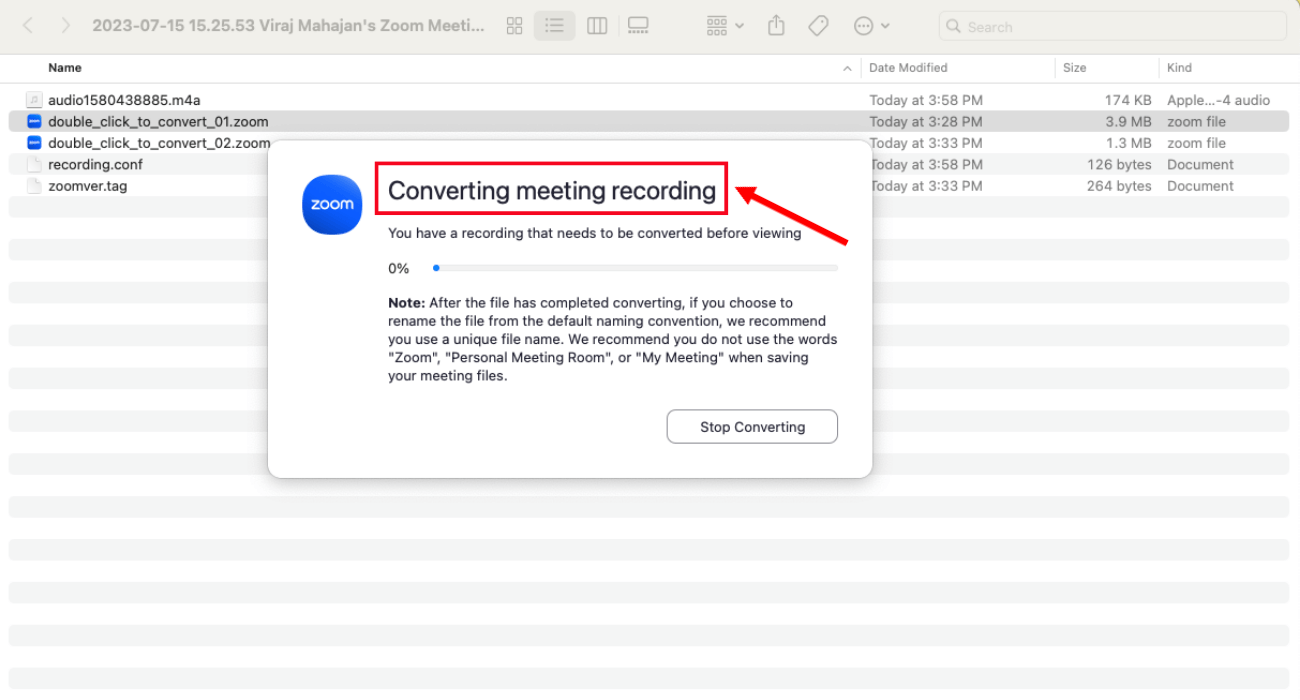
Task: Click the Apple...-4 audio kind cell
Action: (x=1218, y=100)
